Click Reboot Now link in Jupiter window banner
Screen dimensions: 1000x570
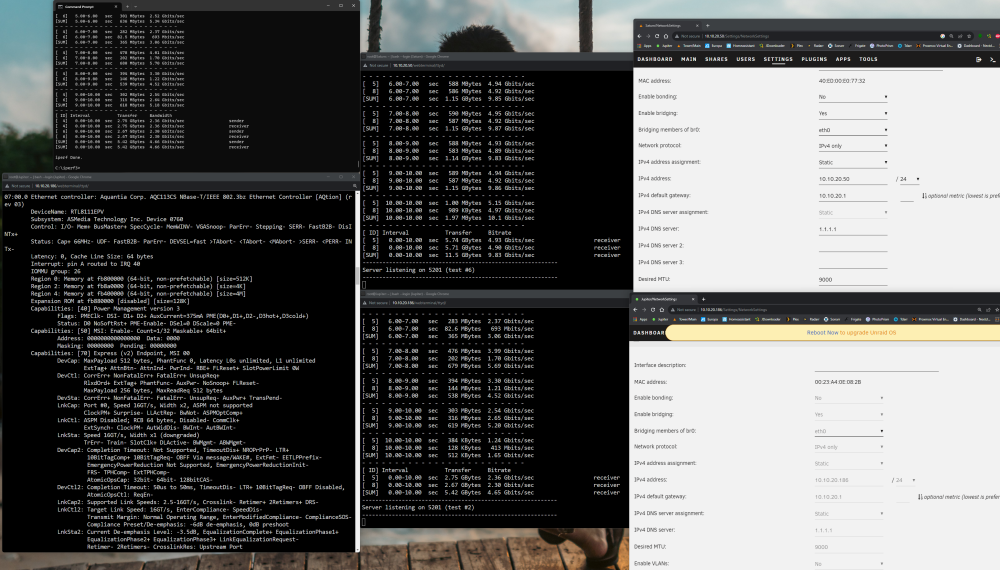(x=822, y=333)
